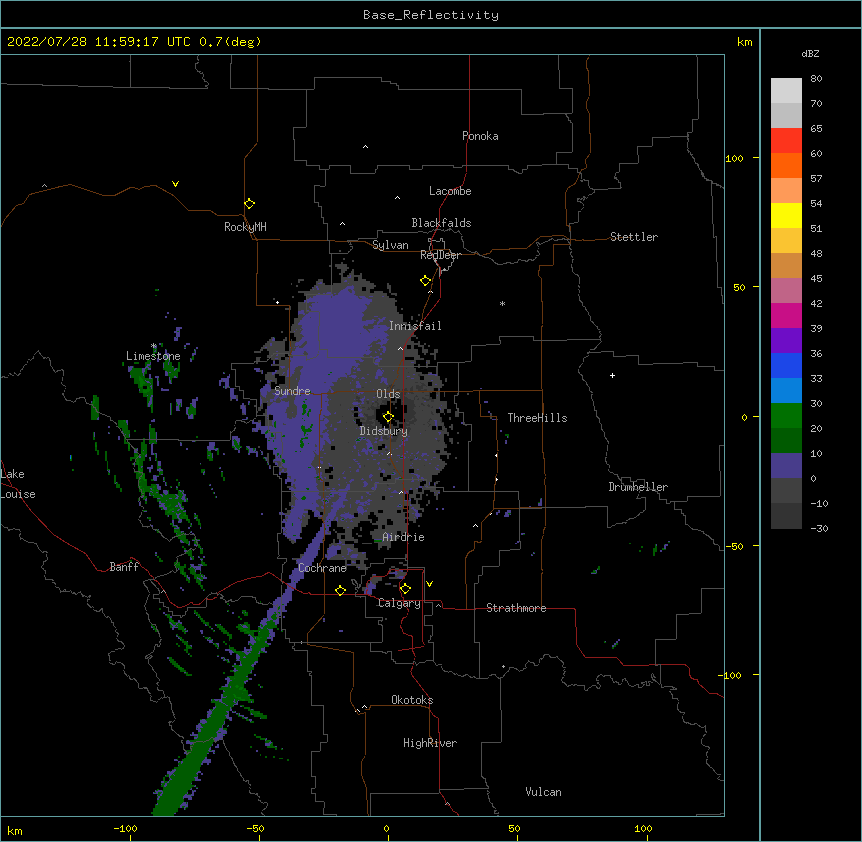Screen dimensions: 862x842
Task: Click the magenta 42 dBZ legend swatch
Action: (786, 315)
